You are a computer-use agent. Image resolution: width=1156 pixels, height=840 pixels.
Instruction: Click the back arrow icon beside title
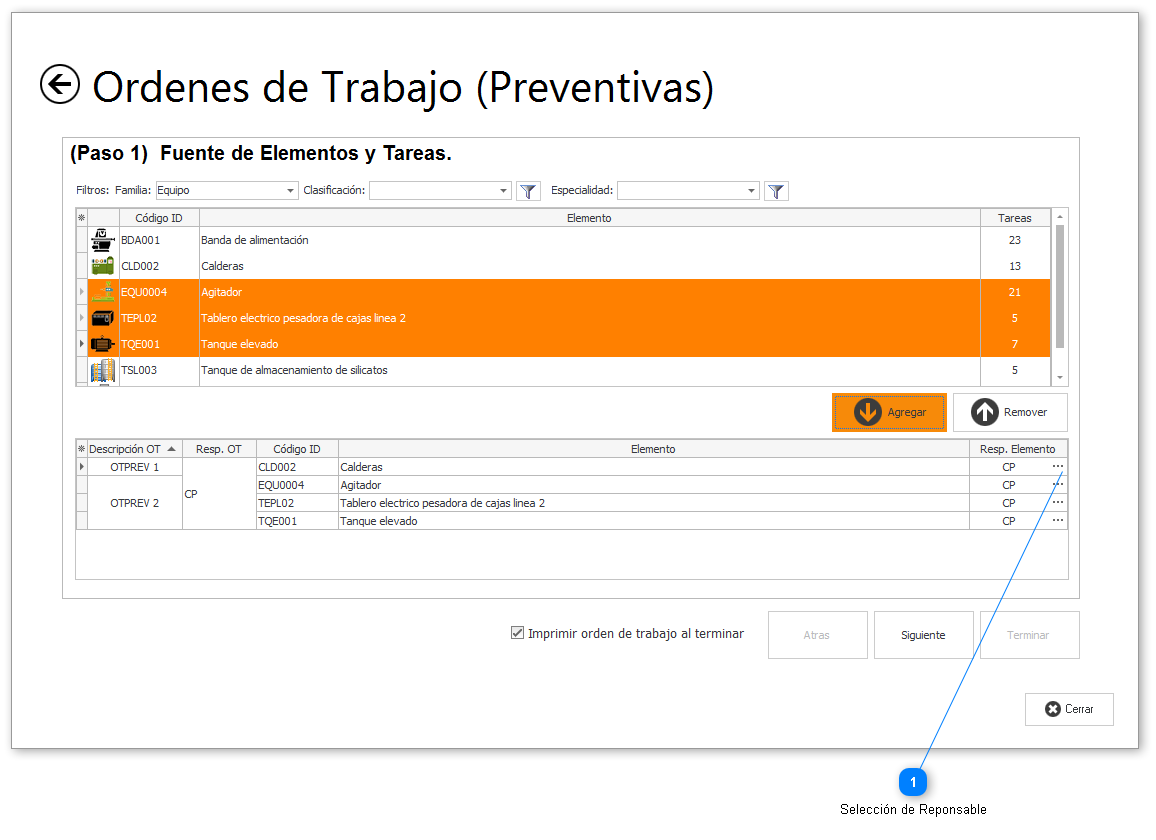60,85
